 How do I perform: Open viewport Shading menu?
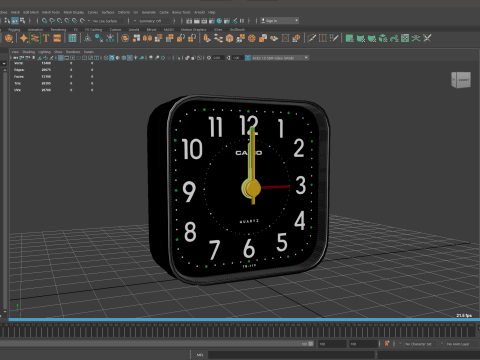click(28, 52)
